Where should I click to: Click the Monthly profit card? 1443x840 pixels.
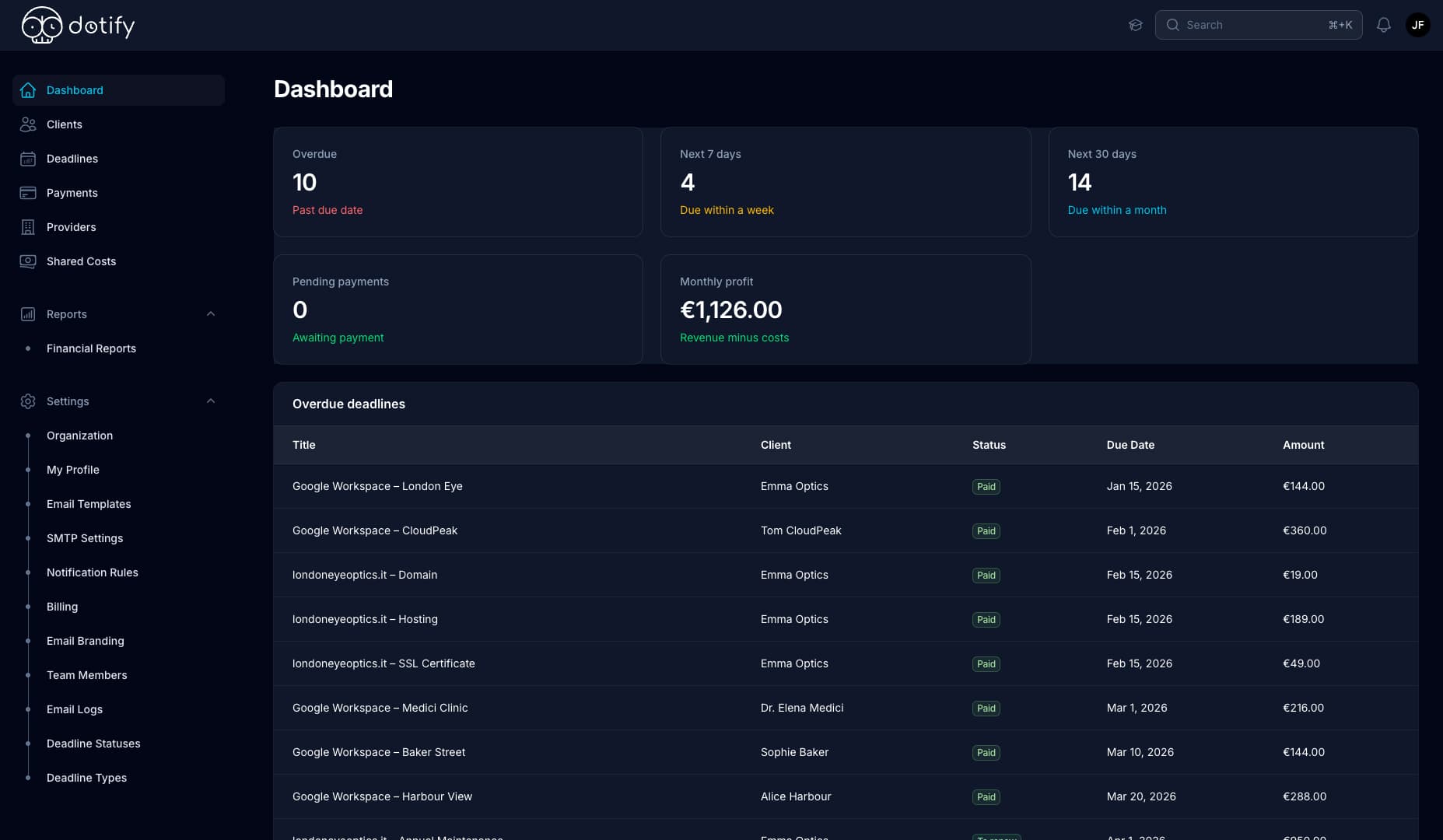tap(846, 310)
